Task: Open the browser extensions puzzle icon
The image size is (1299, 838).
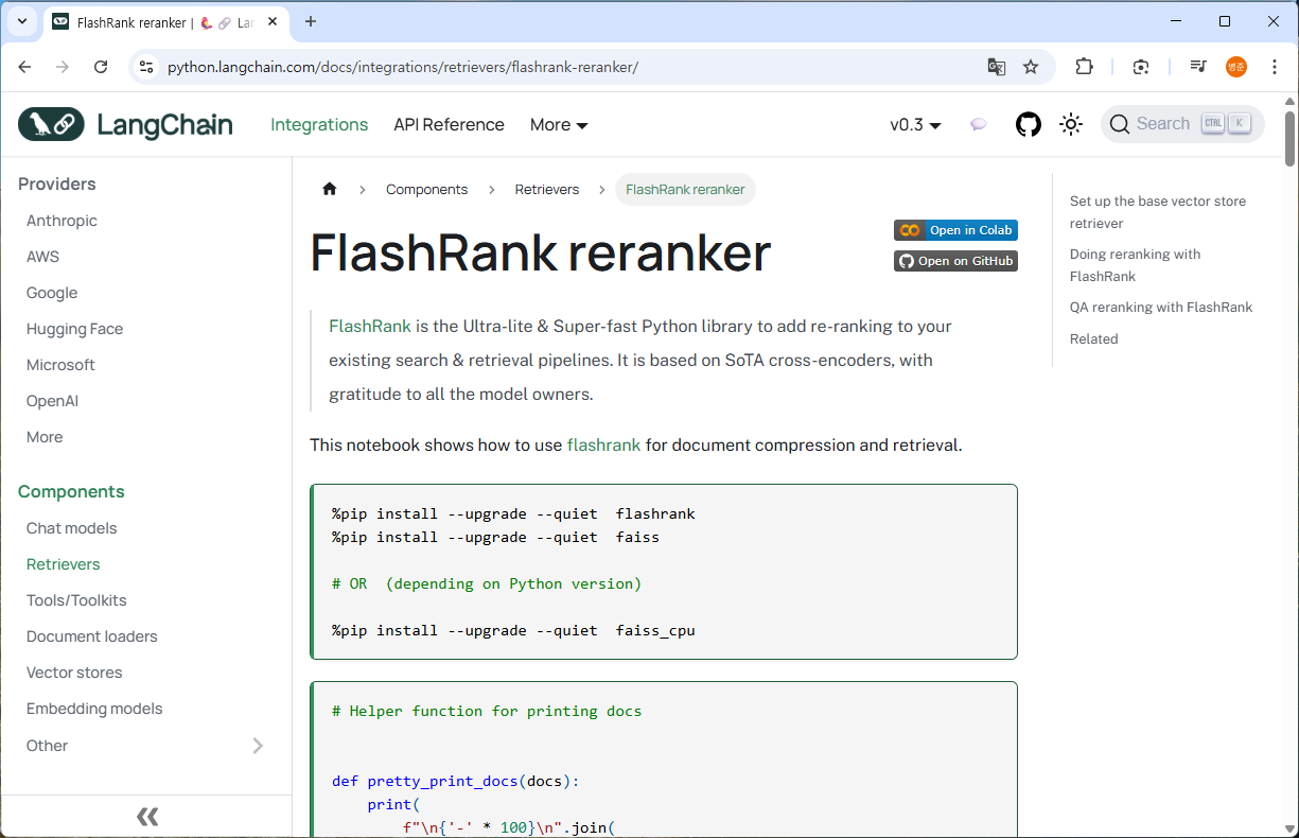Action: pyautogui.click(x=1084, y=67)
